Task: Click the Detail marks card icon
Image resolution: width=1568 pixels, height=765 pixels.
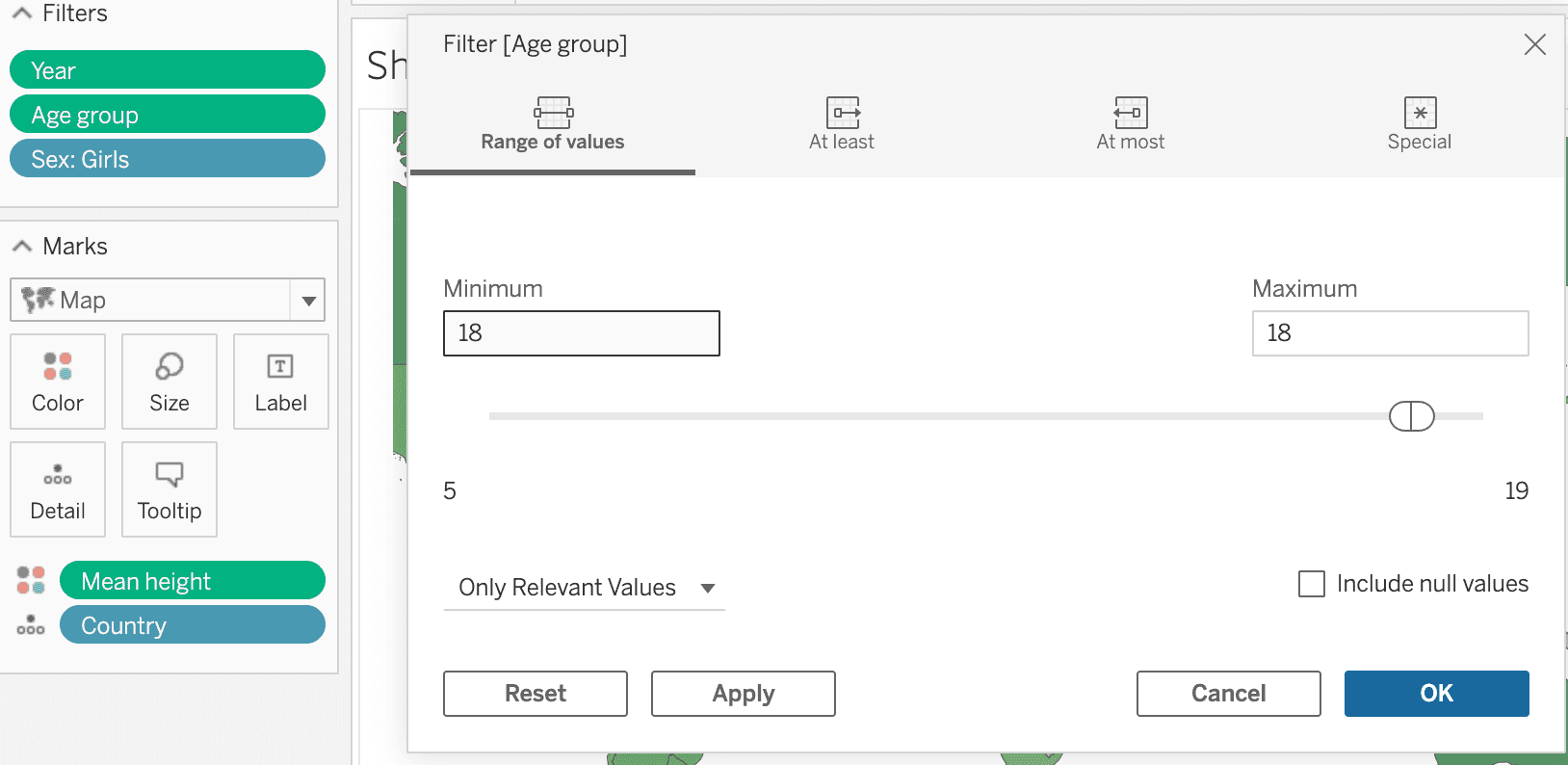Action: (58, 474)
